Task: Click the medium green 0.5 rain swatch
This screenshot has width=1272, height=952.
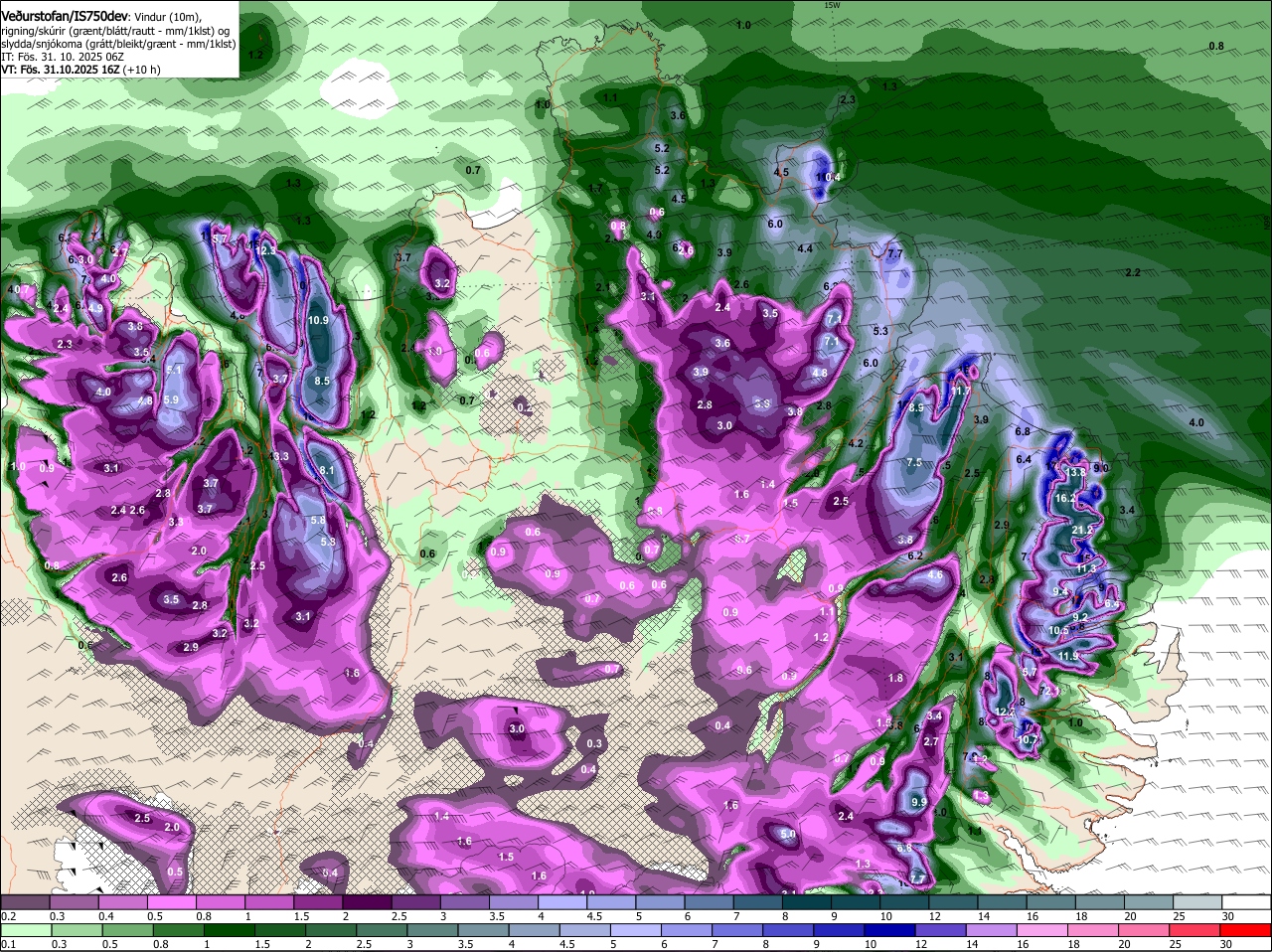Action: (x=125, y=929)
